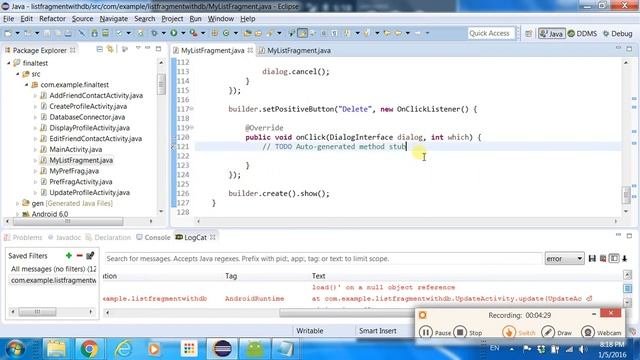The width and height of the screenshot is (640, 360).
Task: Select com.example.listfragment saved filter
Action: [x=53, y=280]
